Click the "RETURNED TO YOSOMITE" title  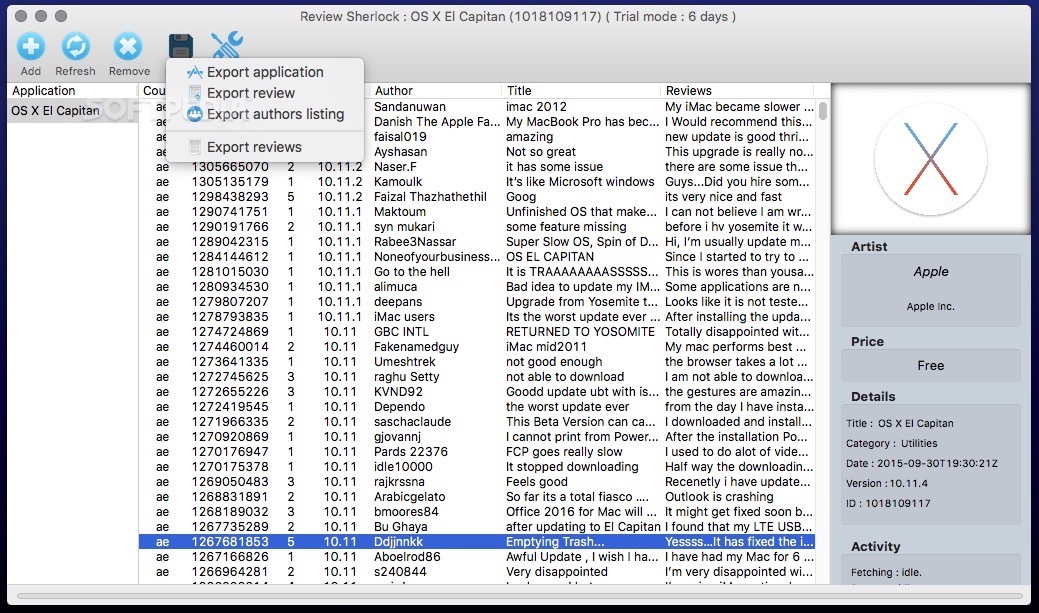[x=580, y=332]
